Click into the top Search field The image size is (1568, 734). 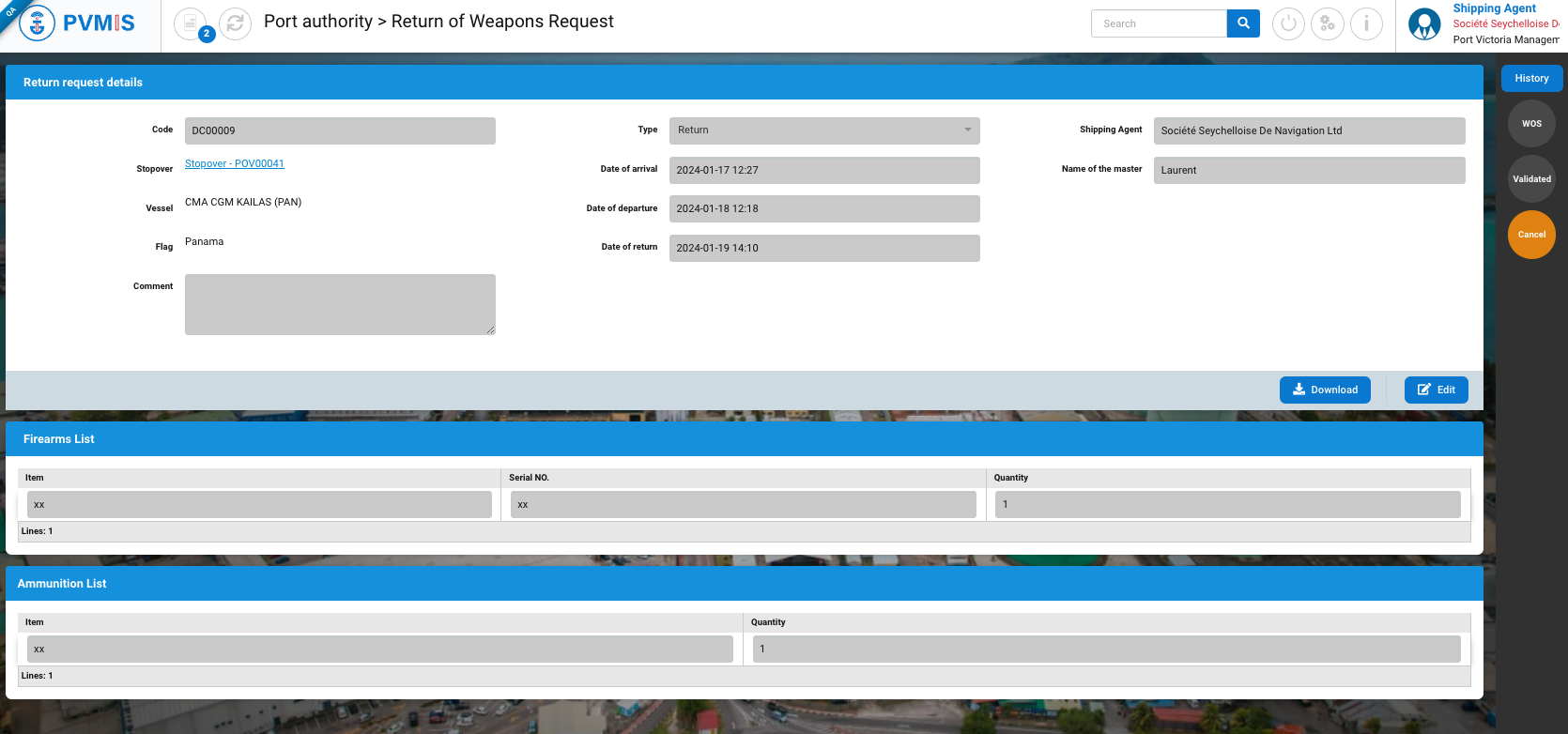(x=1159, y=23)
